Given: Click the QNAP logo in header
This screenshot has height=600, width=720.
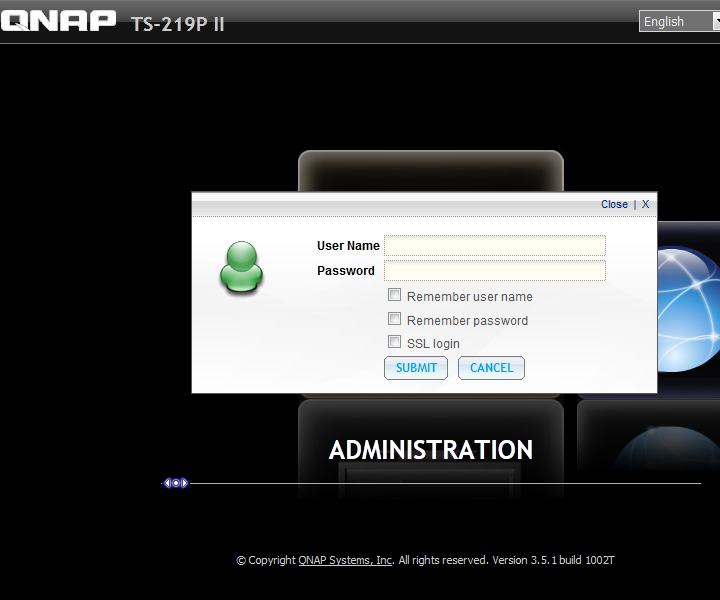Looking at the screenshot, I should (58, 21).
